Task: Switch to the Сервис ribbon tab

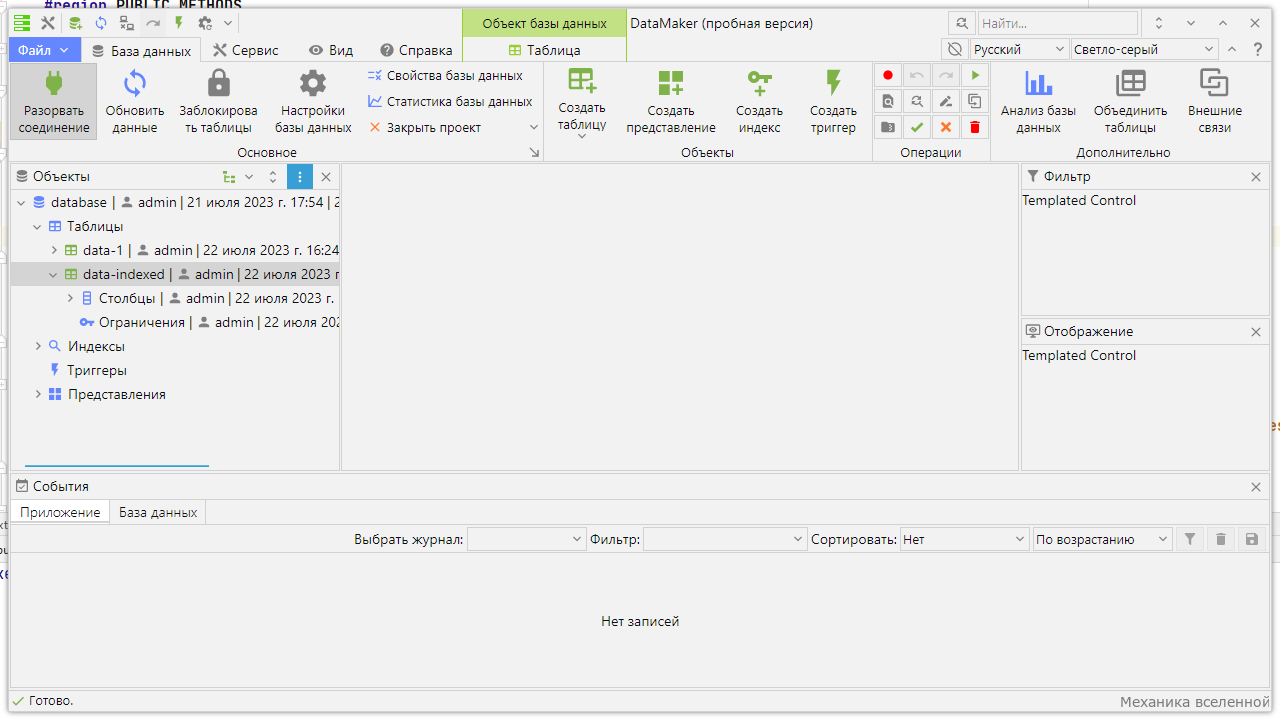Action: click(246, 50)
